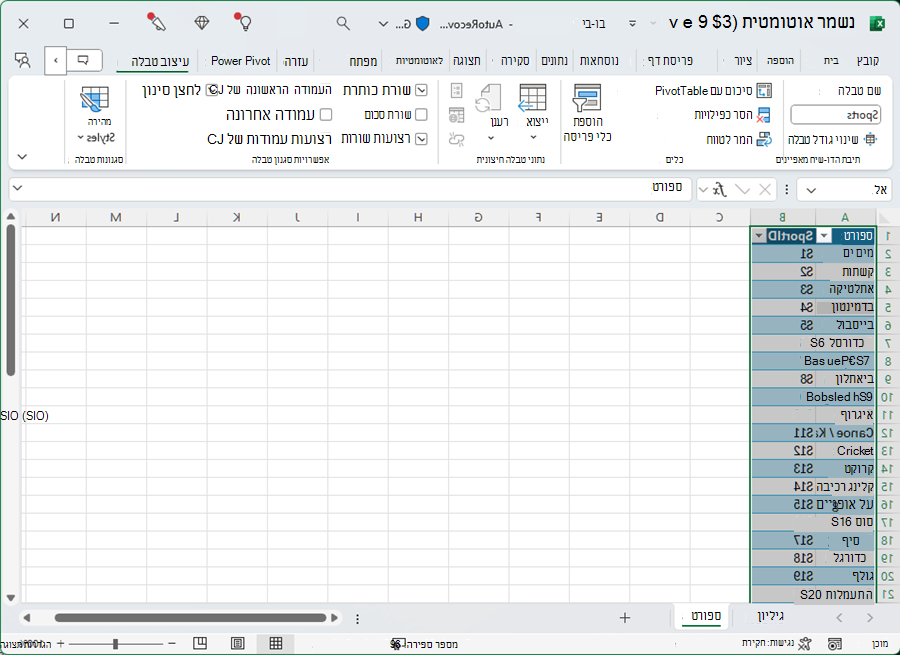The width and height of the screenshot is (900, 655).
Task: Open Export (ייצוא) dropdown arrow
Action: click(533, 137)
